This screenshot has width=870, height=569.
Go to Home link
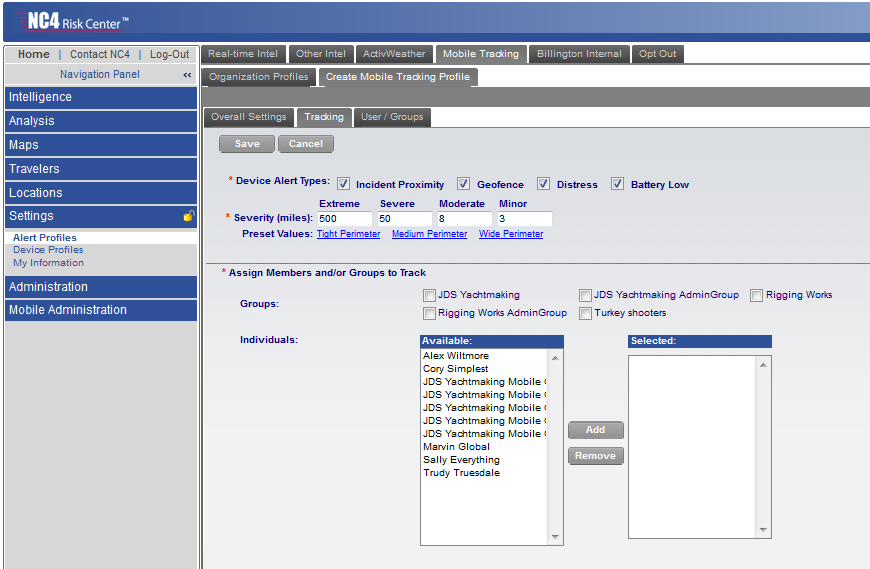33,54
